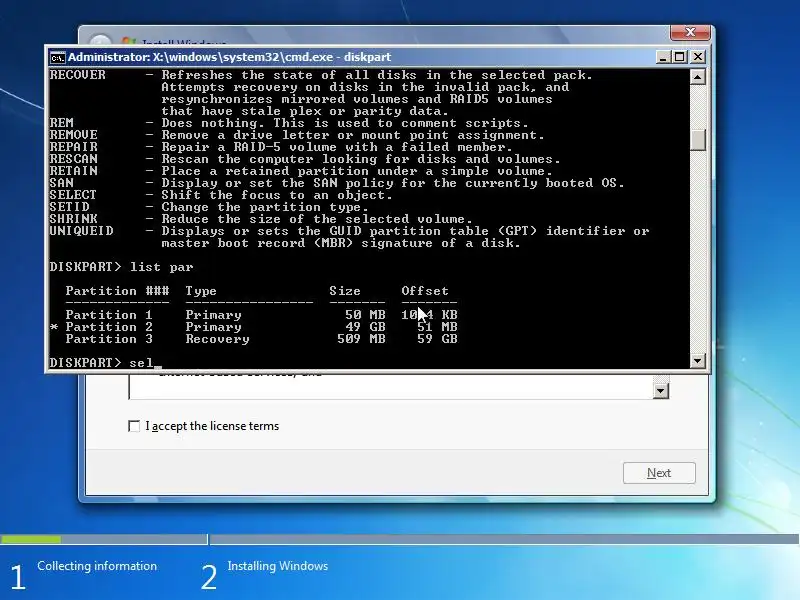Click scroll down arrow in command prompt
Screen dimensions: 800x600
(697, 361)
